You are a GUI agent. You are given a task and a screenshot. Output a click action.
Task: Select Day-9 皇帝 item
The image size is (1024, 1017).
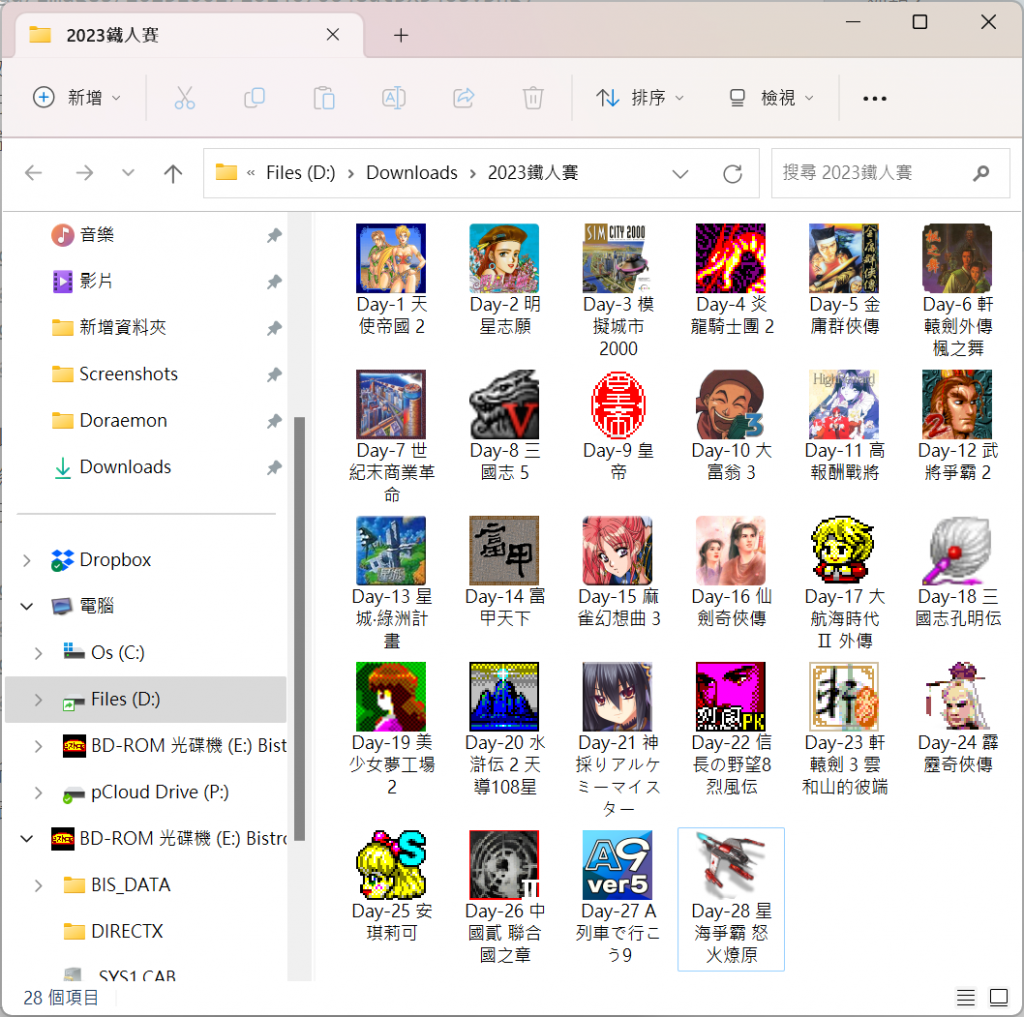(618, 426)
